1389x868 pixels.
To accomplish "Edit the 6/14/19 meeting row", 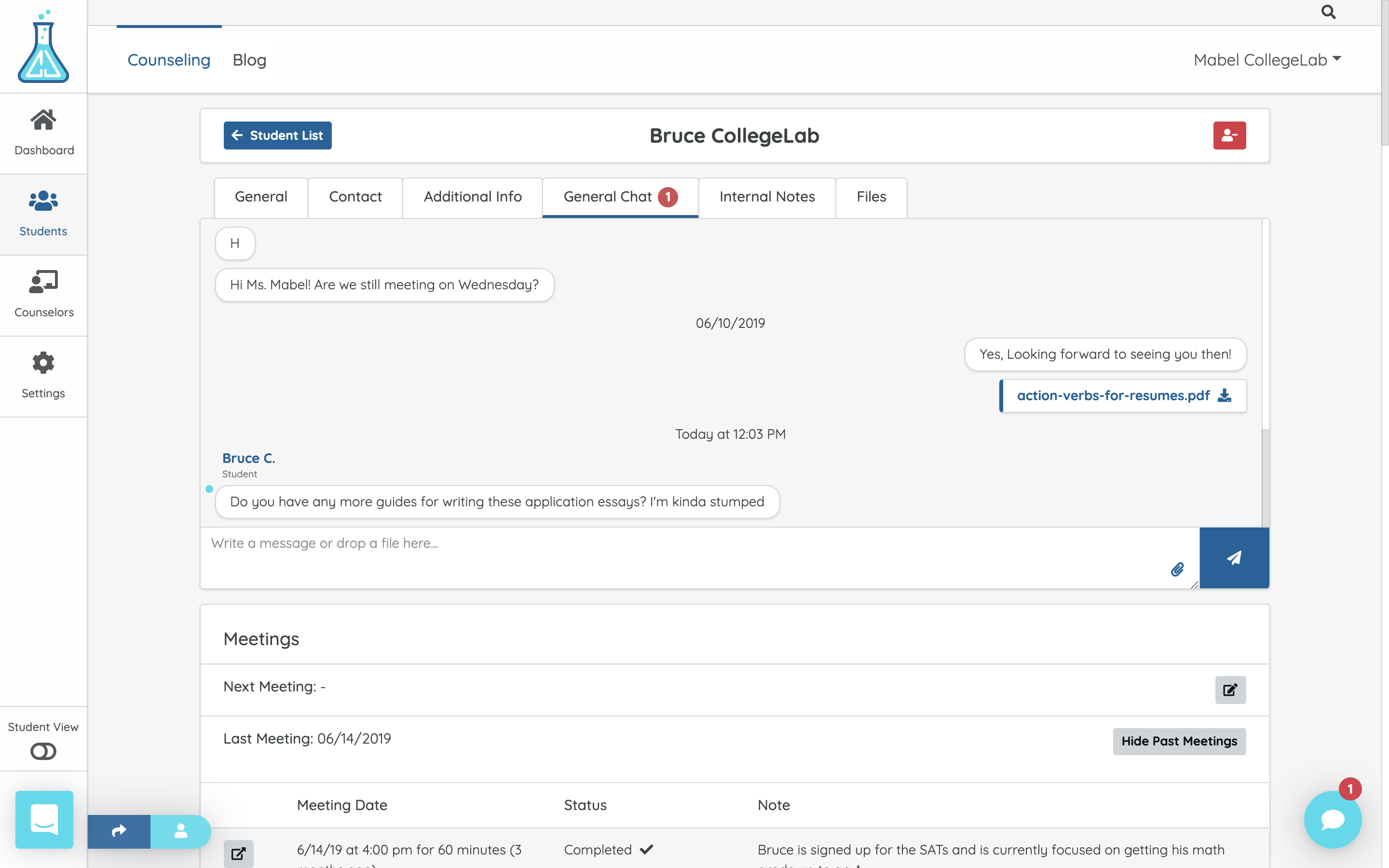I will pyautogui.click(x=238, y=853).
